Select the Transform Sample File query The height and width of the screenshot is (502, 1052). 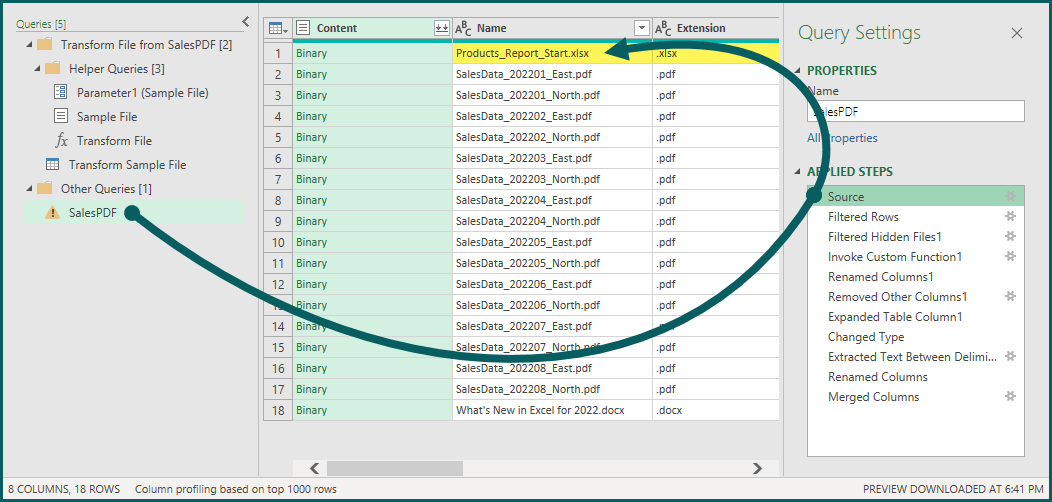(127, 165)
